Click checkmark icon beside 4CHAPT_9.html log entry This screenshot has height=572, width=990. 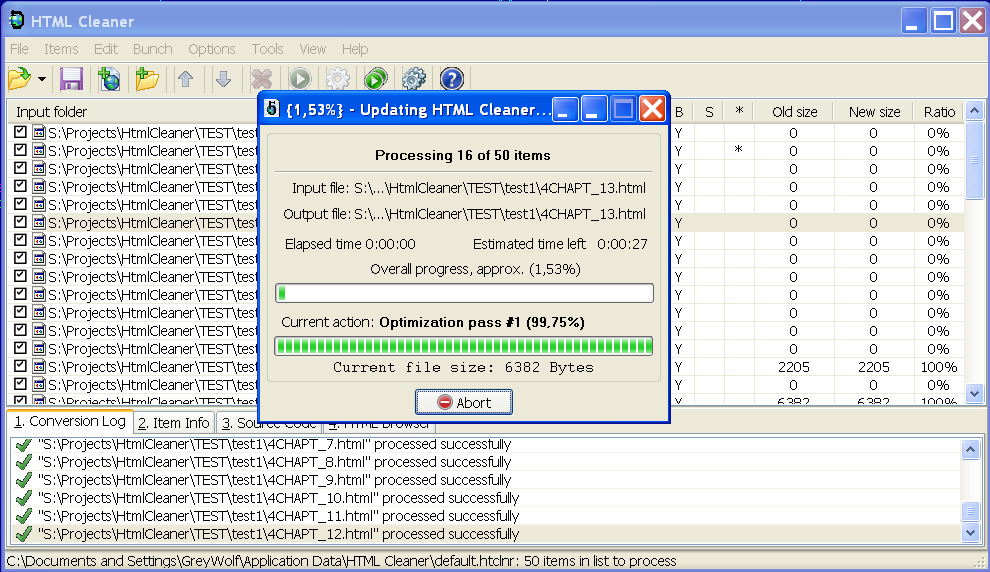click(24, 480)
